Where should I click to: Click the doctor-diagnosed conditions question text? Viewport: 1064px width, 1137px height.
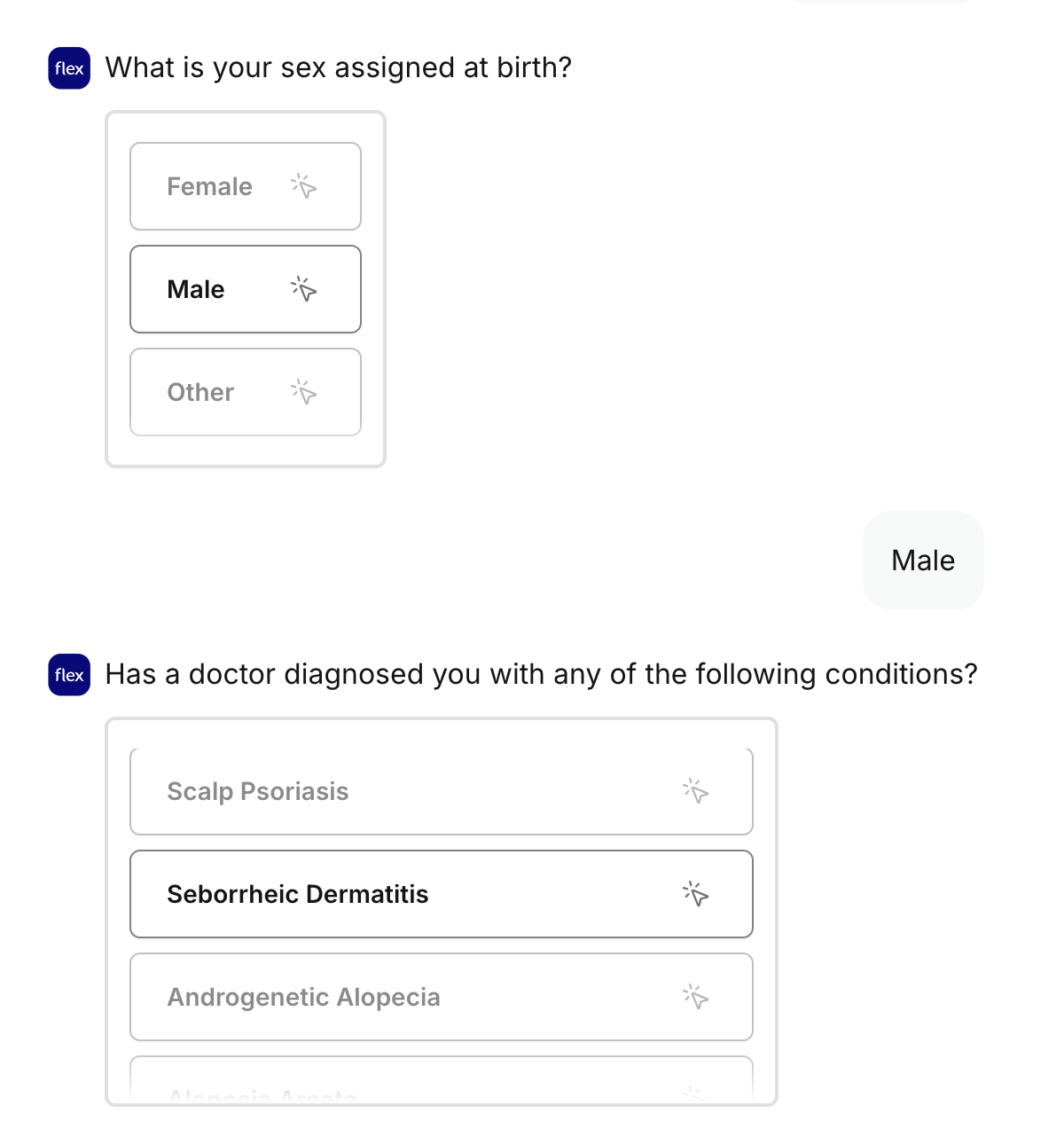click(x=541, y=675)
